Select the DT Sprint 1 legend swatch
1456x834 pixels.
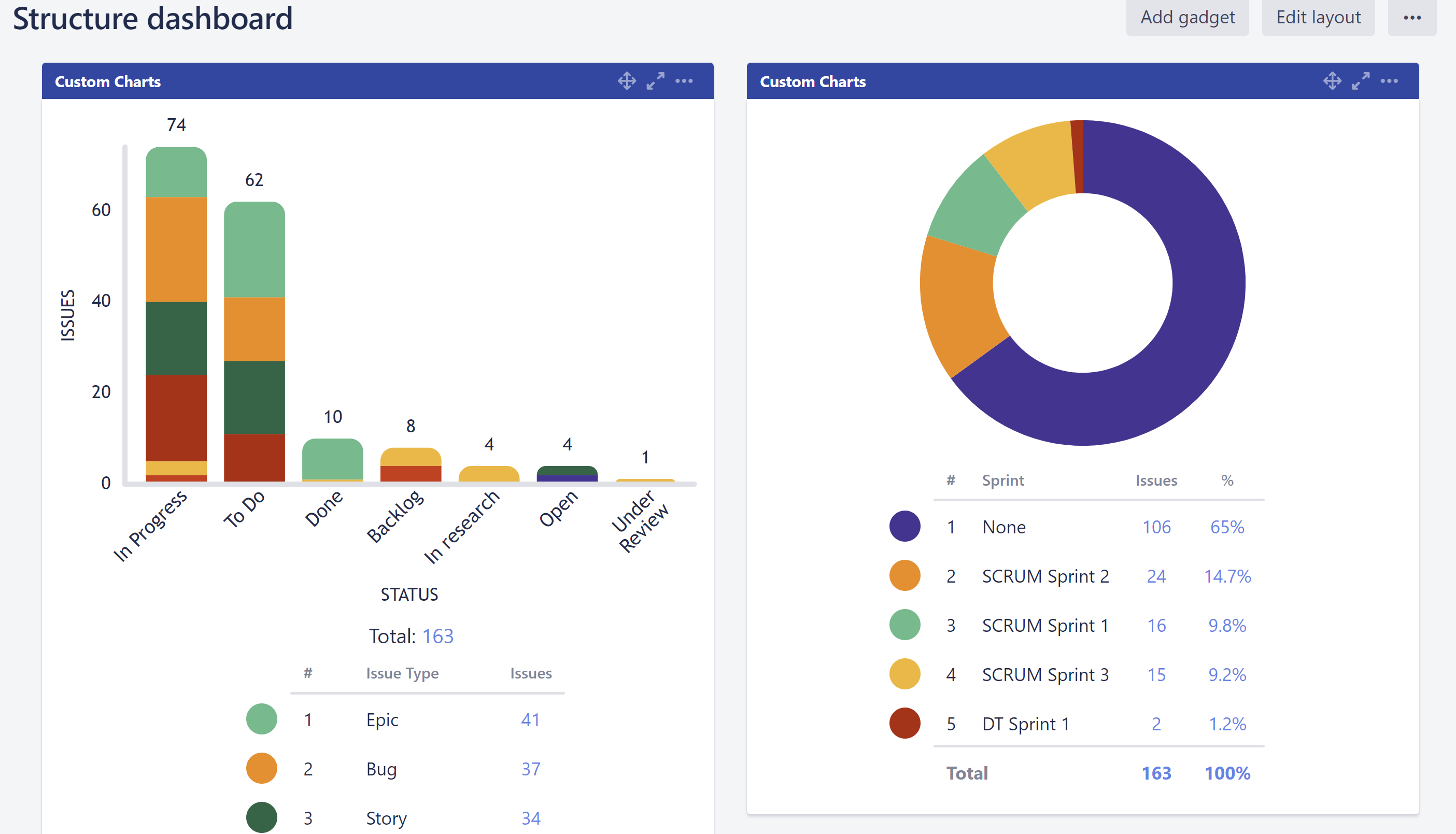click(x=904, y=724)
